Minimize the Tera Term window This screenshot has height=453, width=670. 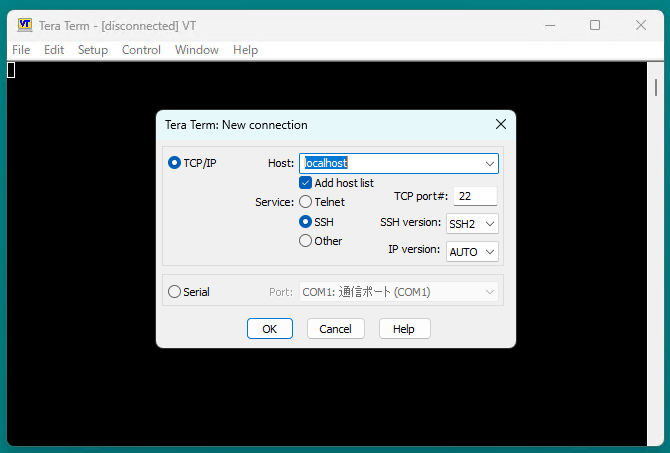click(x=550, y=25)
